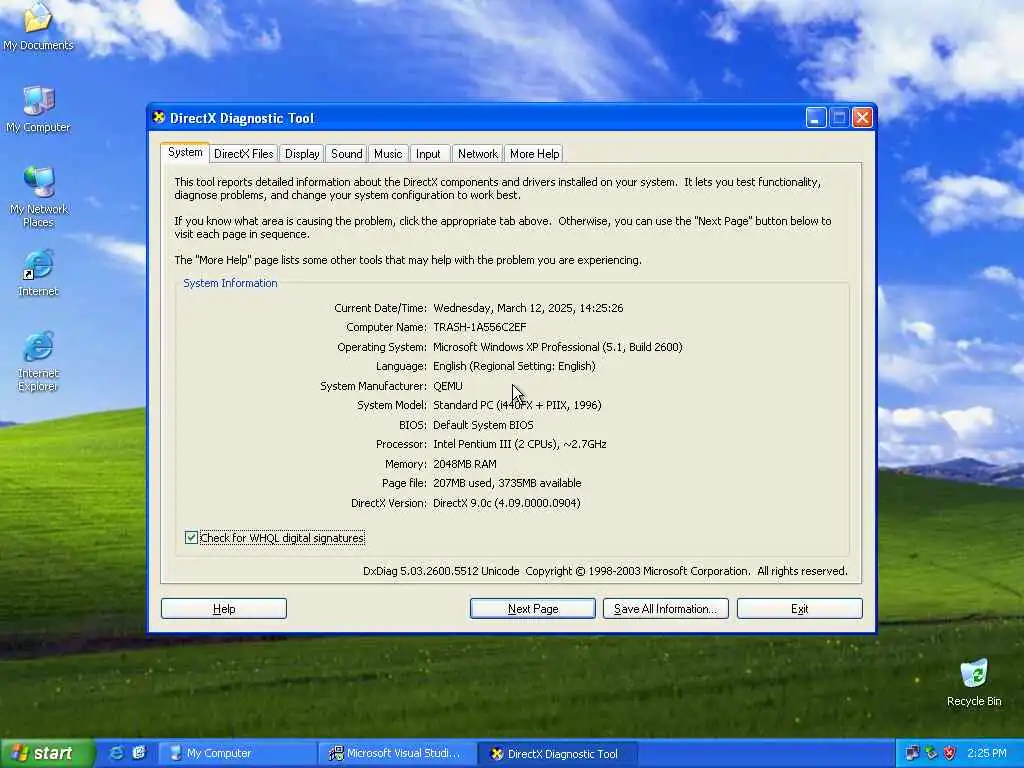1024x768 pixels.
Task: Open the Sound tab
Action: [346, 153]
